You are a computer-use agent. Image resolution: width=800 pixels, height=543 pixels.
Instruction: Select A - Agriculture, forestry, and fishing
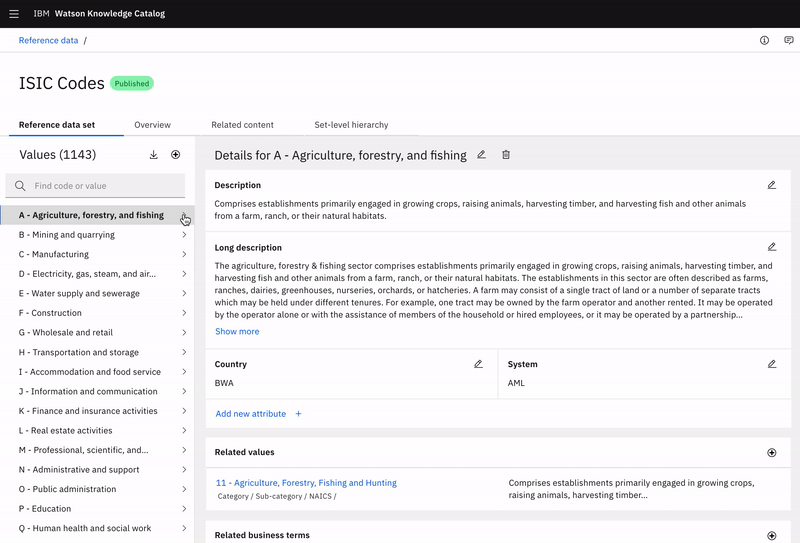pos(97,215)
